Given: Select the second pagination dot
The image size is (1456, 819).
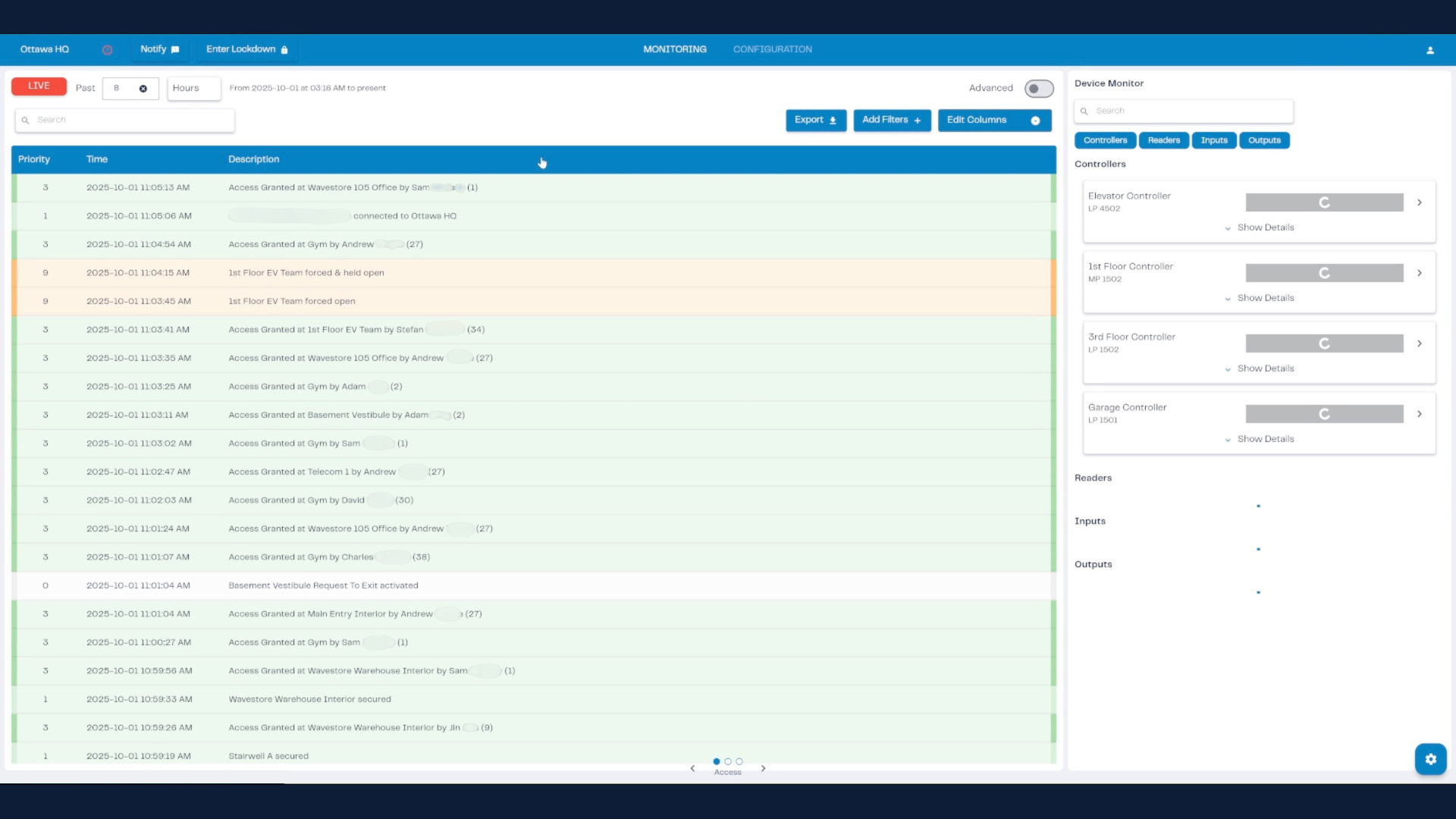Looking at the screenshot, I should point(728,761).
